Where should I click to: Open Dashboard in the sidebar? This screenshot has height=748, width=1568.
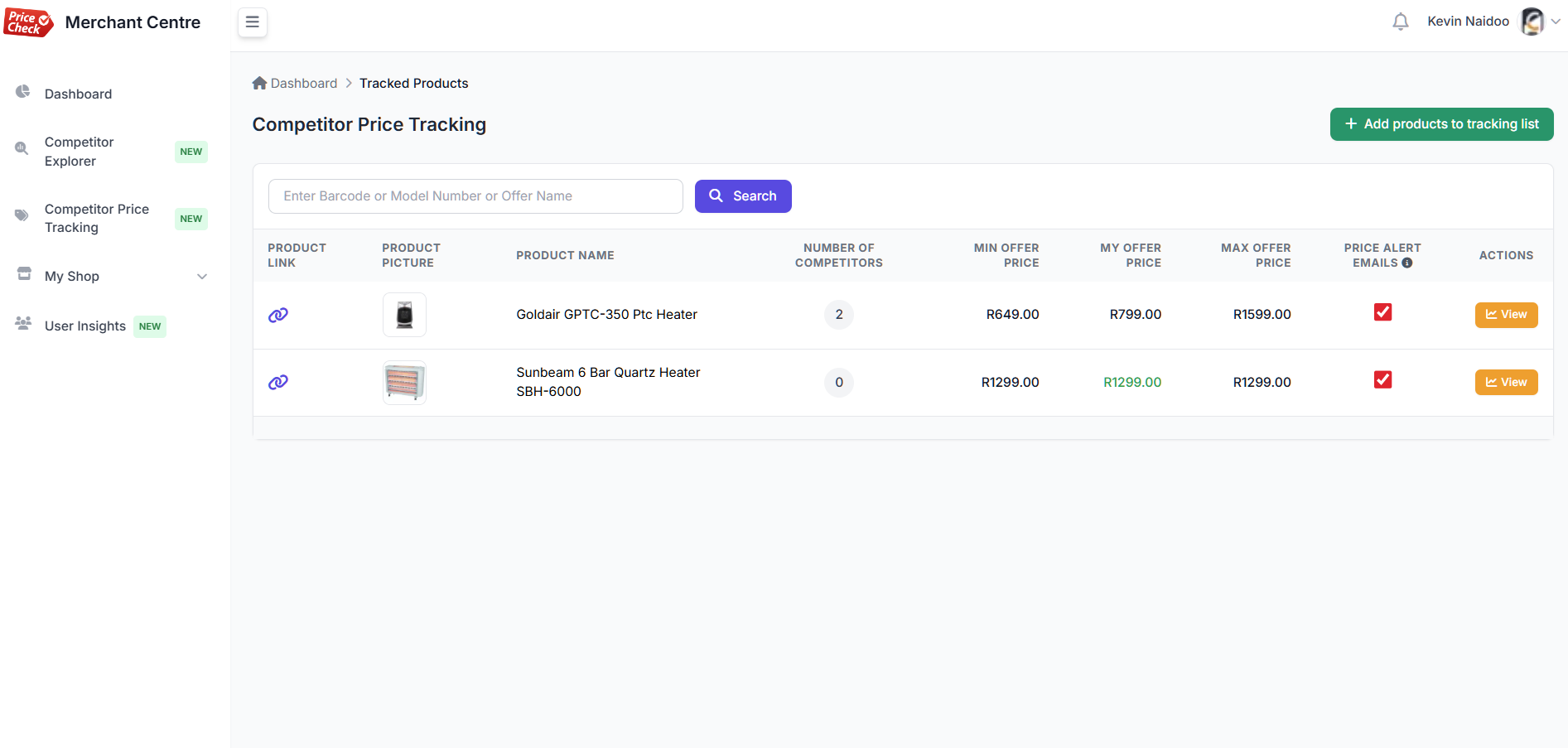(x=78, y=94)
